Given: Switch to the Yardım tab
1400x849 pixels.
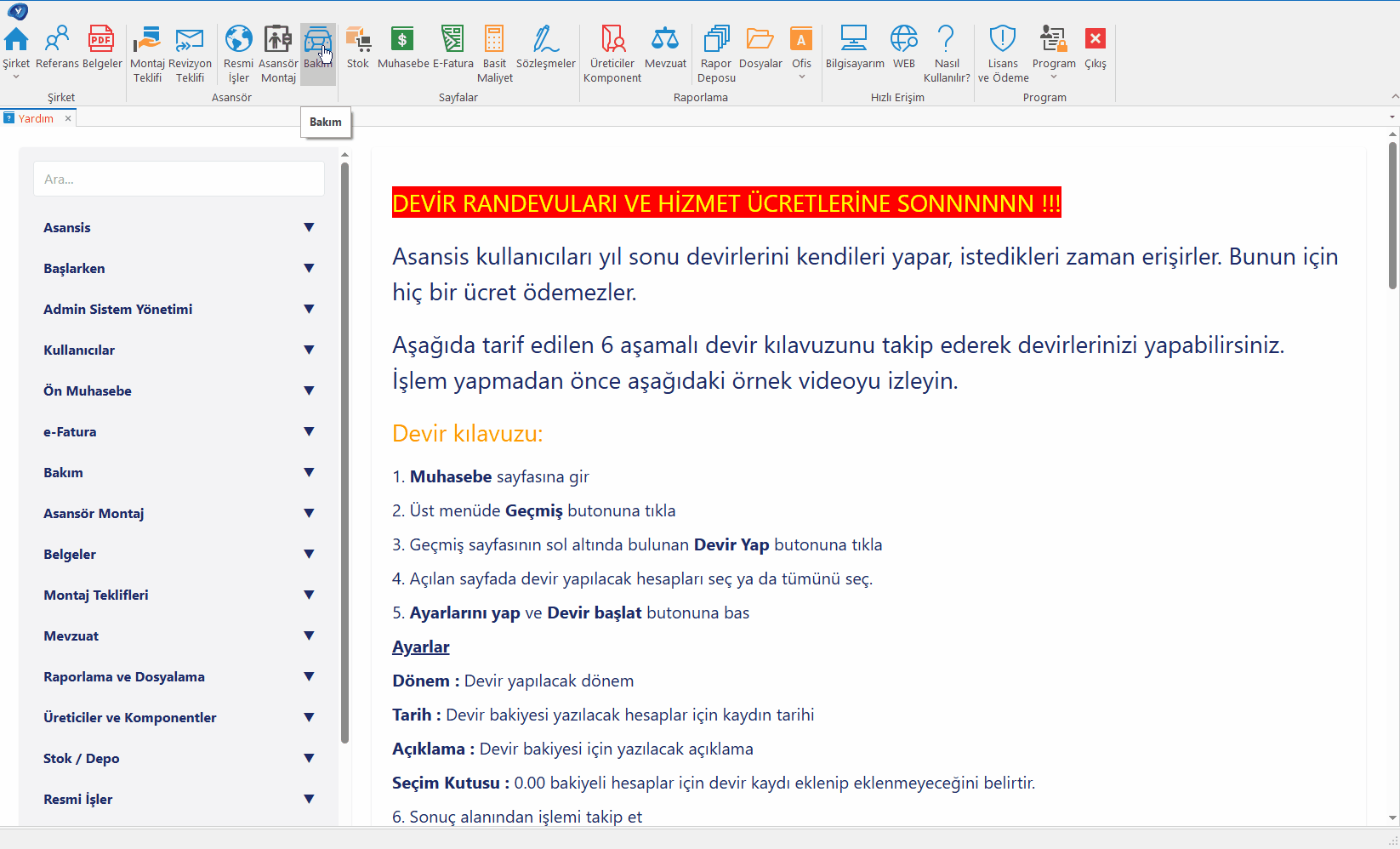Looking at the screenshot, I should [x=36, y=118].
